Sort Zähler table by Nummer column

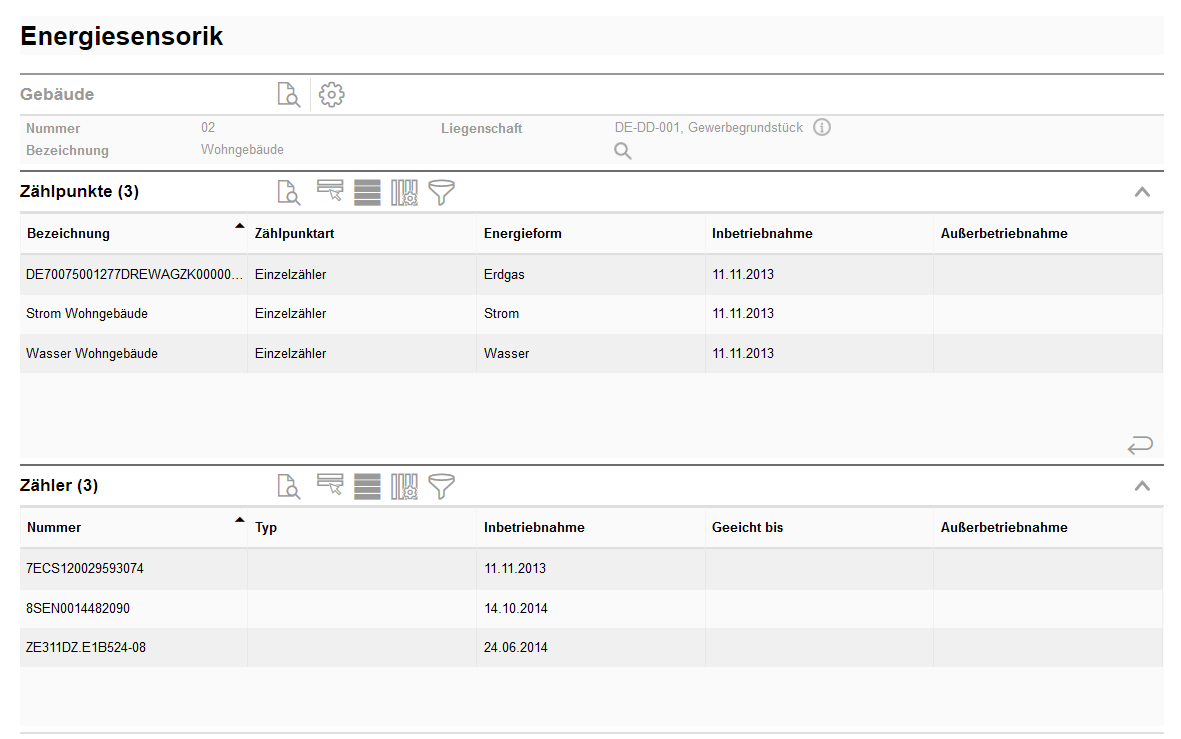[55, 528]
